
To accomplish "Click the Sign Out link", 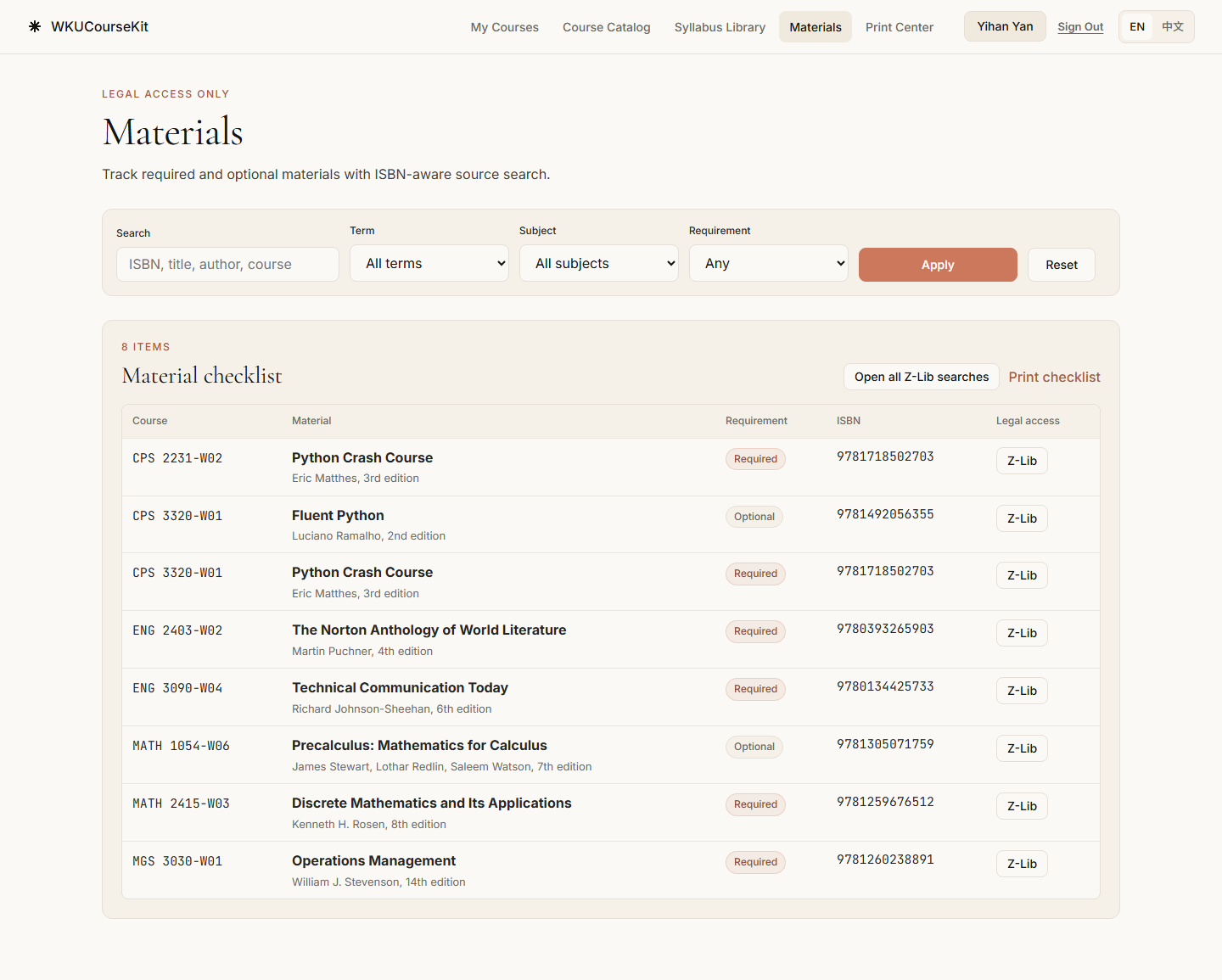I will (x=1080, y=26).
